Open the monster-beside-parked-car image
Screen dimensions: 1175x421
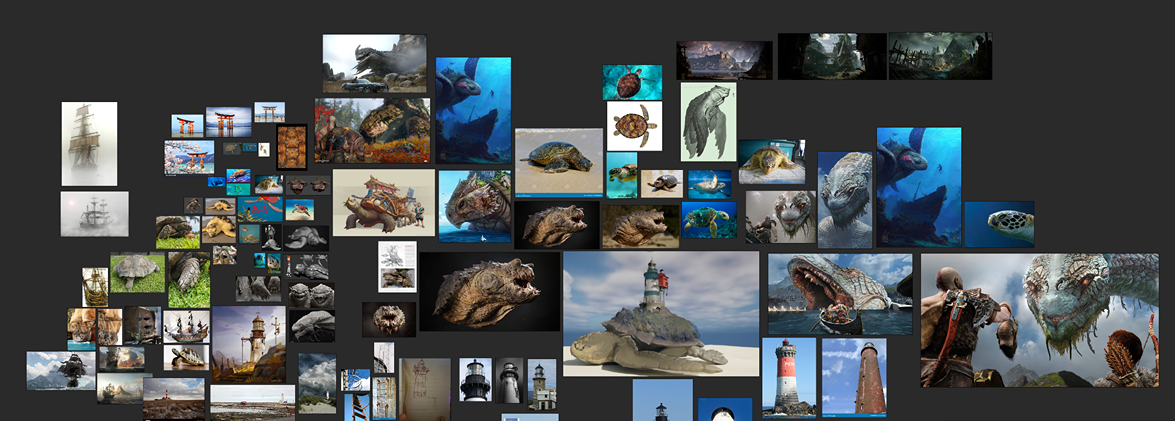[375, 64]
